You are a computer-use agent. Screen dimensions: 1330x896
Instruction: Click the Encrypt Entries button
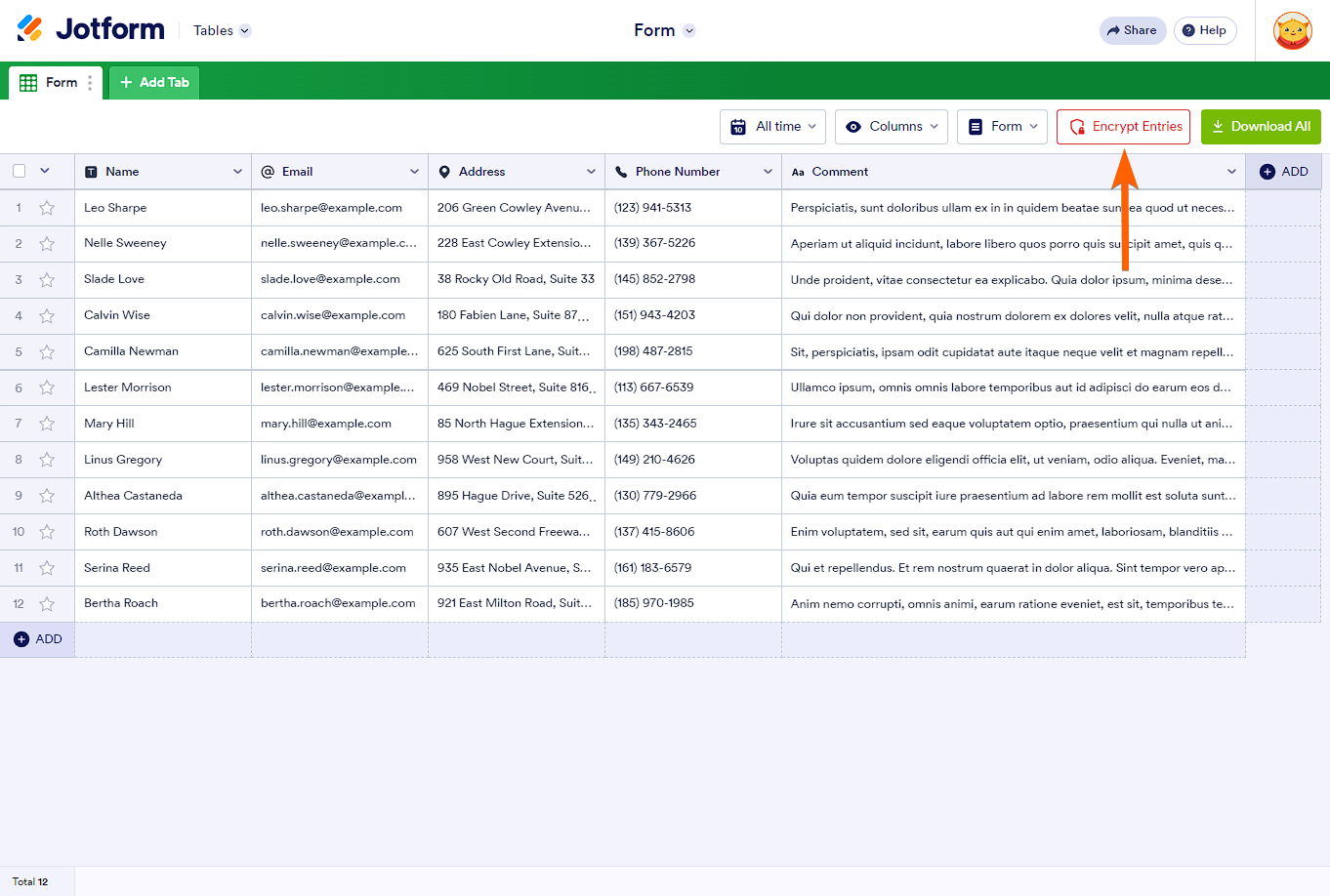pyautogui.click(x=1123, y=127)
